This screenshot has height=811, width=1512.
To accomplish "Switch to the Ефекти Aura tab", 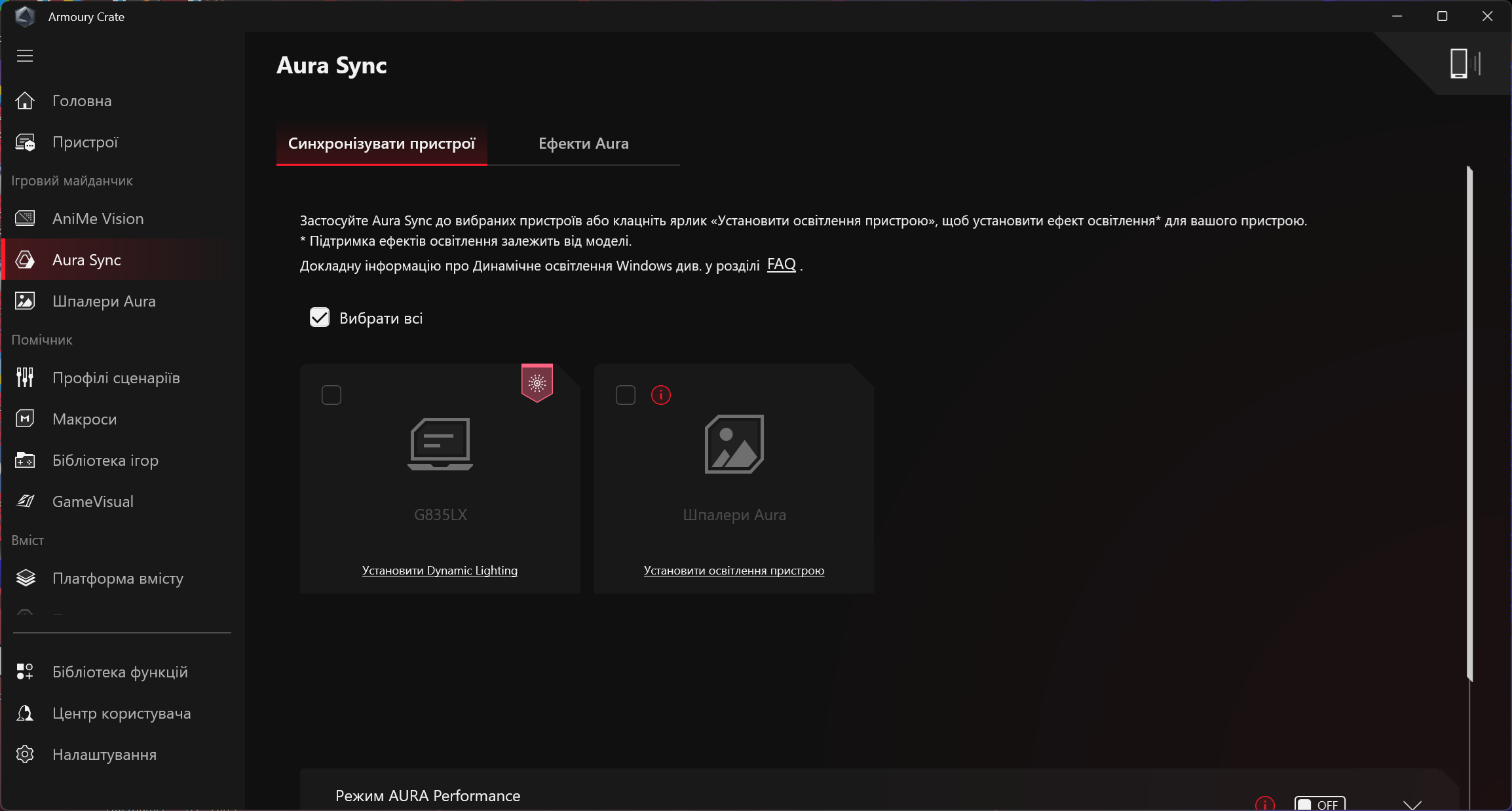I will pos(583,143).
